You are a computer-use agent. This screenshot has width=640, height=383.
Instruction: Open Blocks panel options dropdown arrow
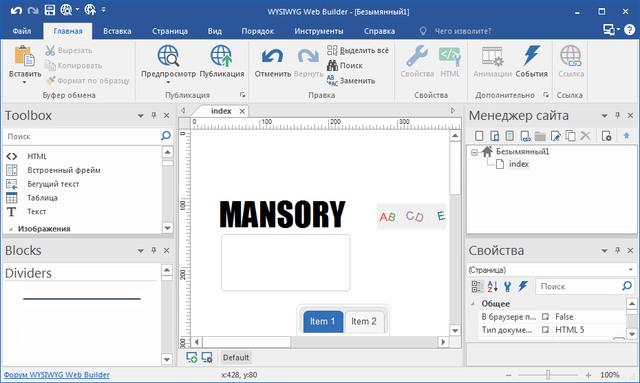(x=140, y=250)
